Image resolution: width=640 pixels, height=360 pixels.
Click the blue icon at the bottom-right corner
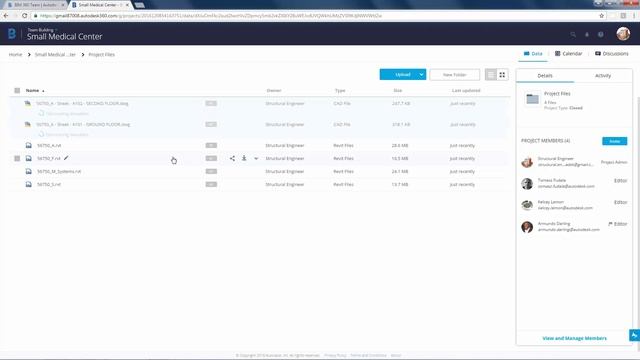(x=634, y=336)
